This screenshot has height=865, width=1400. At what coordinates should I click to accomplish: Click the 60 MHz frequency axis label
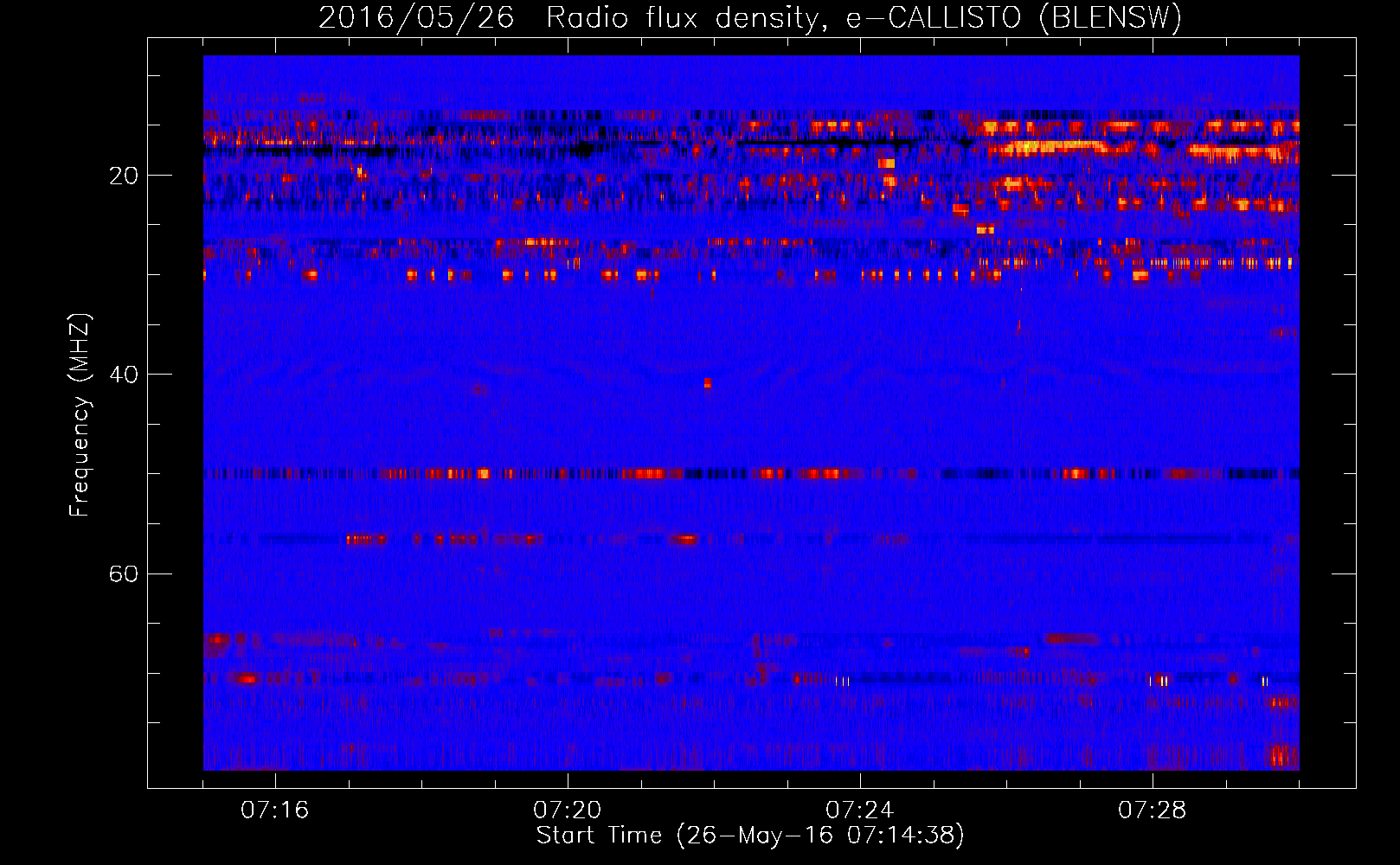point(123,573)
